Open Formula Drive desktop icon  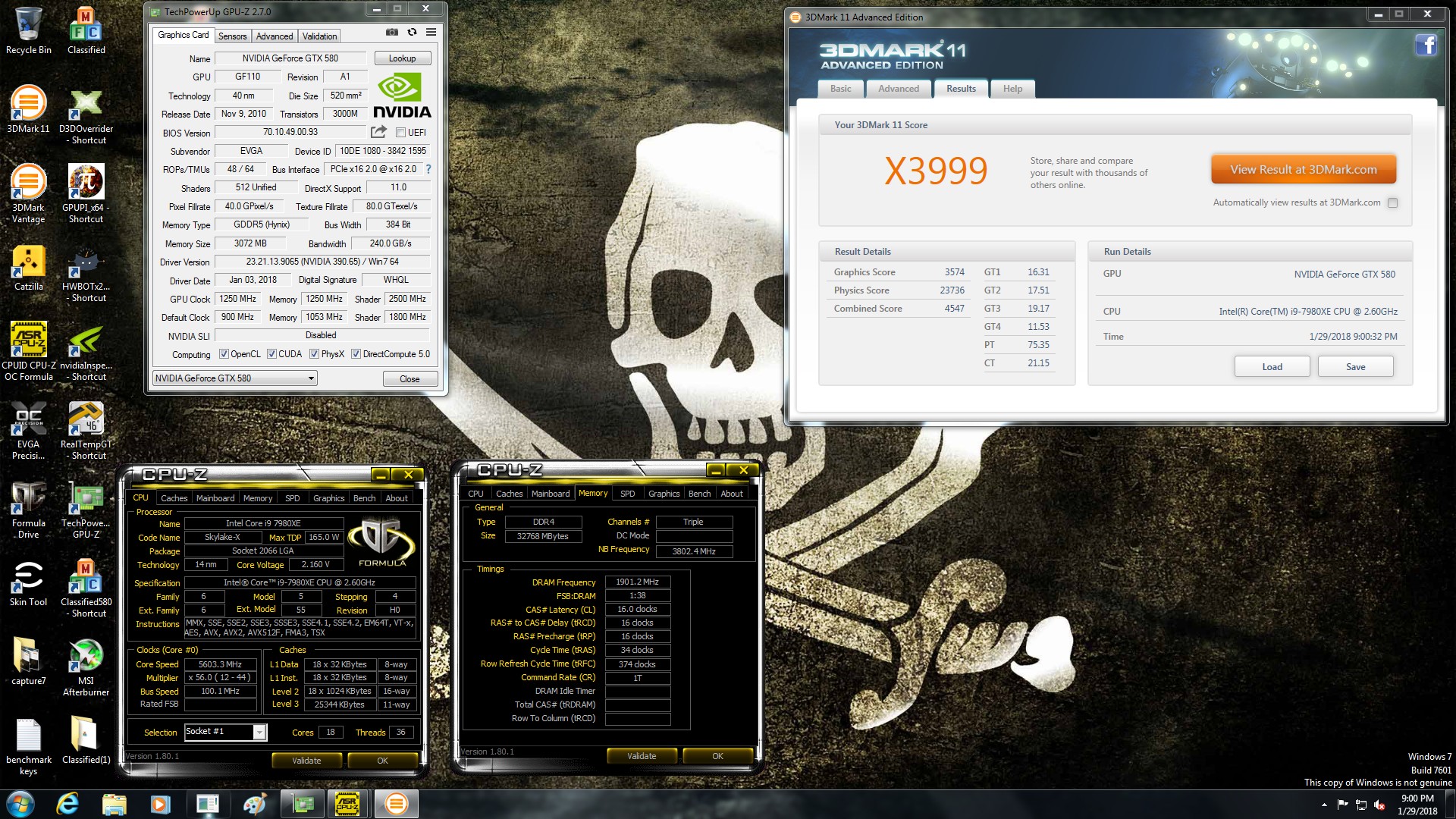(x=29, y=510)
